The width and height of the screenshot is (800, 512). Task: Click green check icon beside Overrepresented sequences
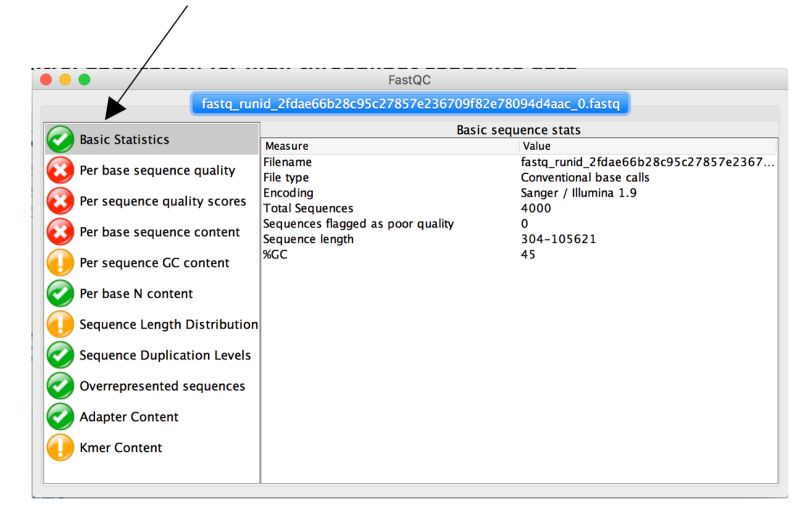(x=60, y=386)
